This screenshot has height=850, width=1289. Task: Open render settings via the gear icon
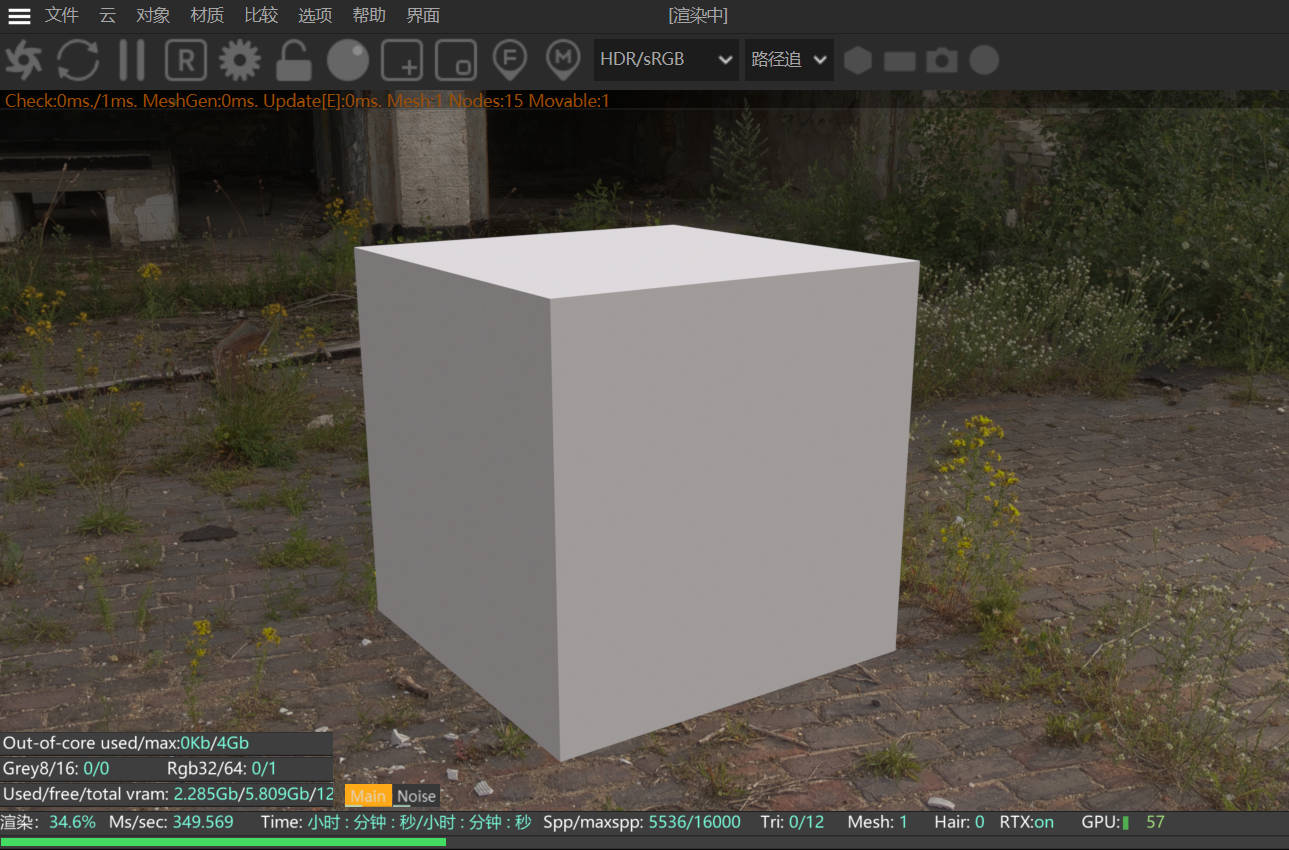click(x=238, y=60)
